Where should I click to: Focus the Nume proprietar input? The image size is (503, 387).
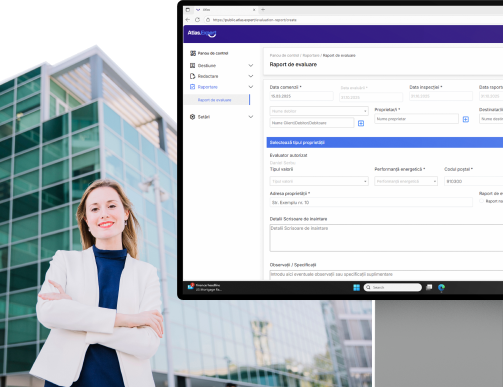(x=416, y=119)
